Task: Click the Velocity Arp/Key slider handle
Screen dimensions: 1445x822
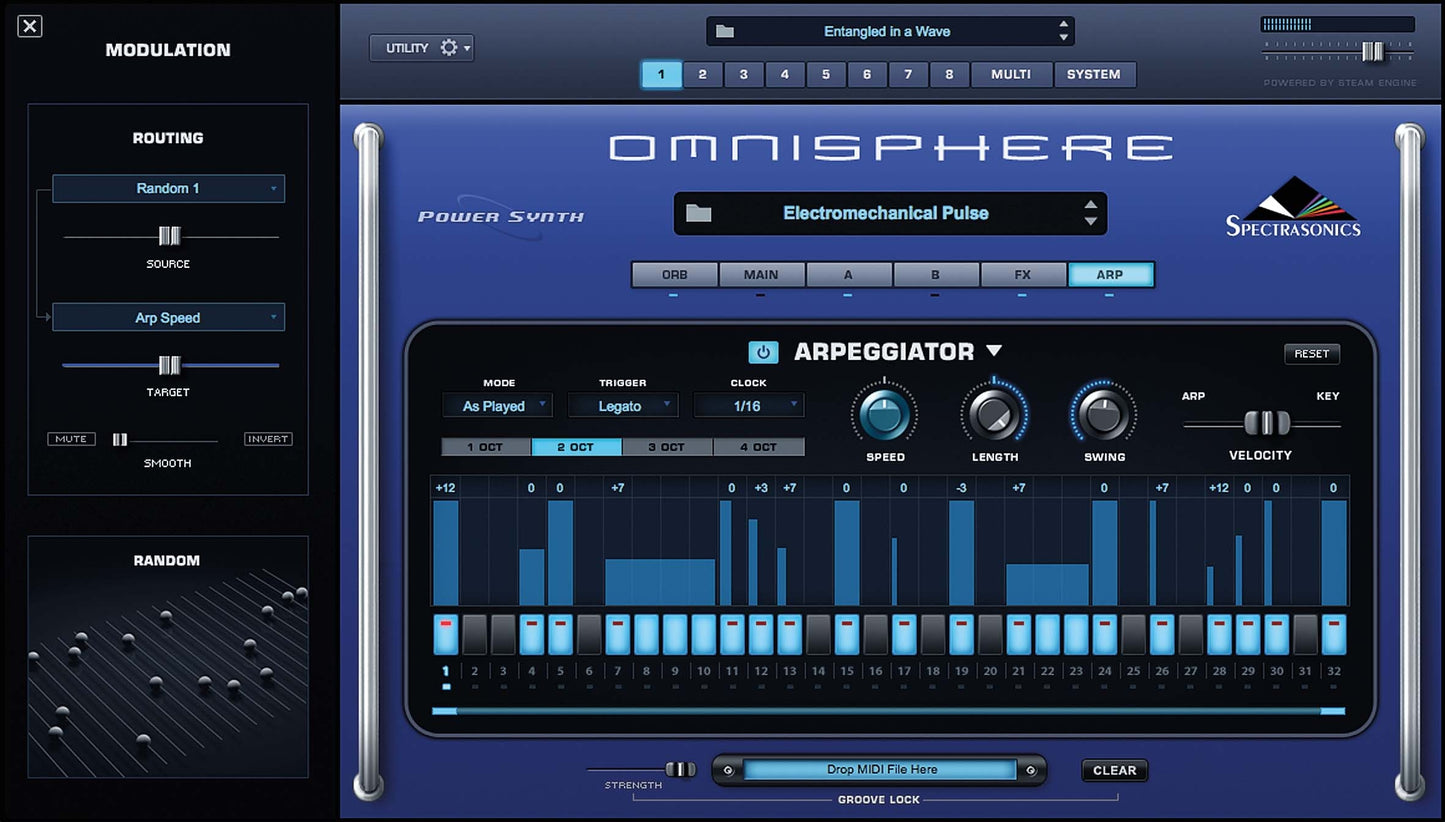Action: coord(1266,424)
